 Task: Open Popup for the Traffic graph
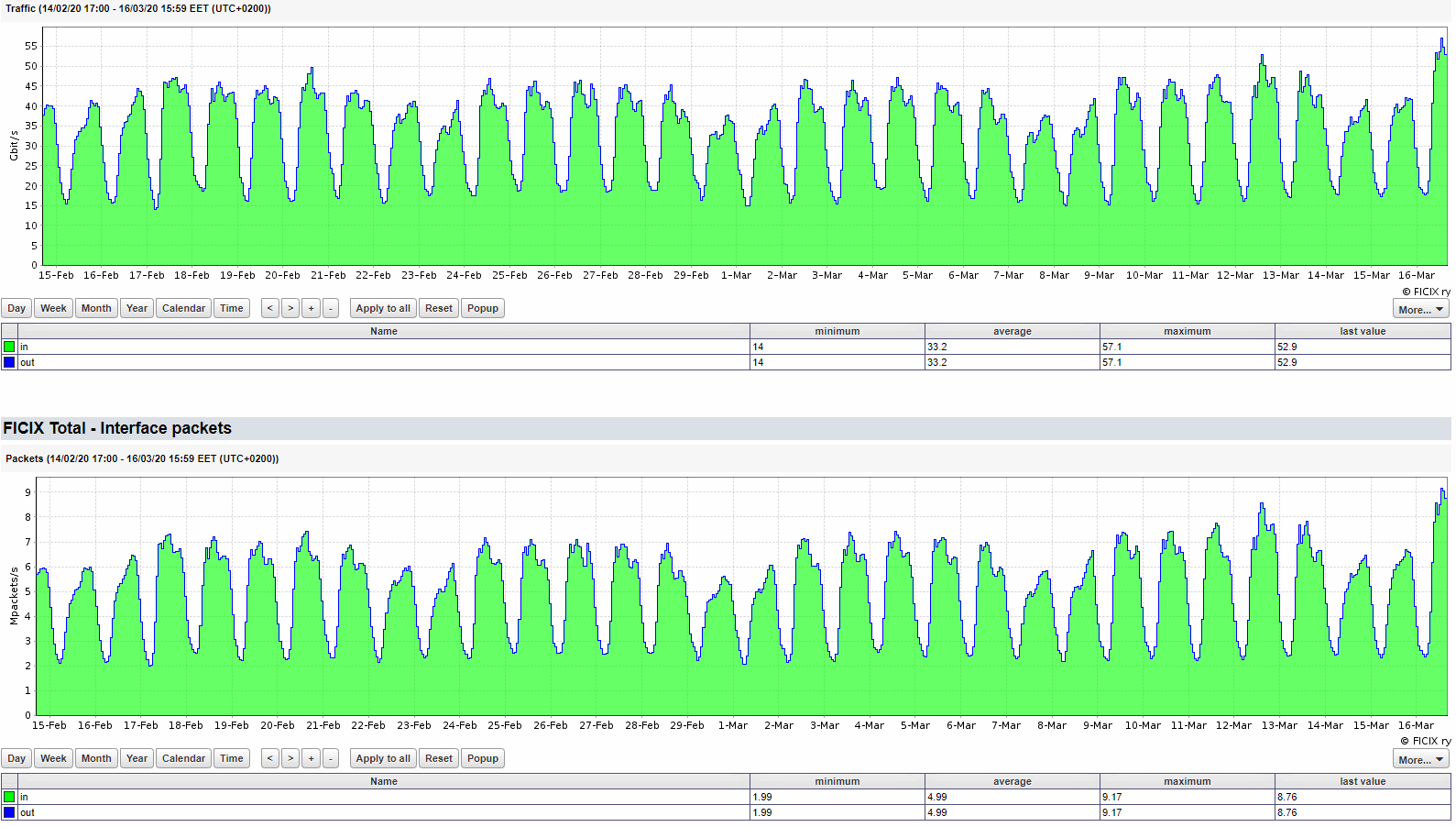click(483, 308)
